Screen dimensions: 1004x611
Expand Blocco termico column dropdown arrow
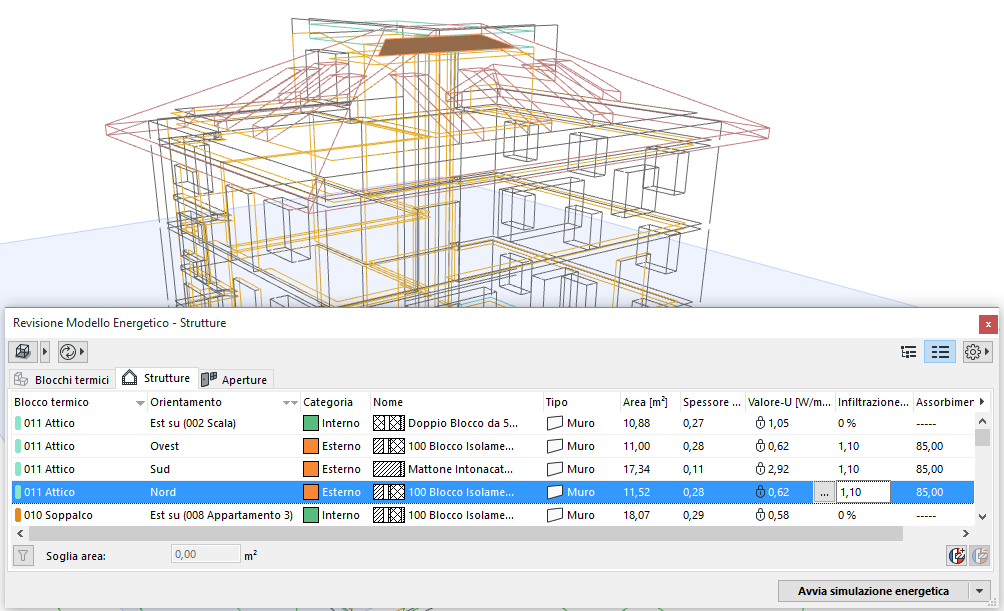click(x=140, y=403)
